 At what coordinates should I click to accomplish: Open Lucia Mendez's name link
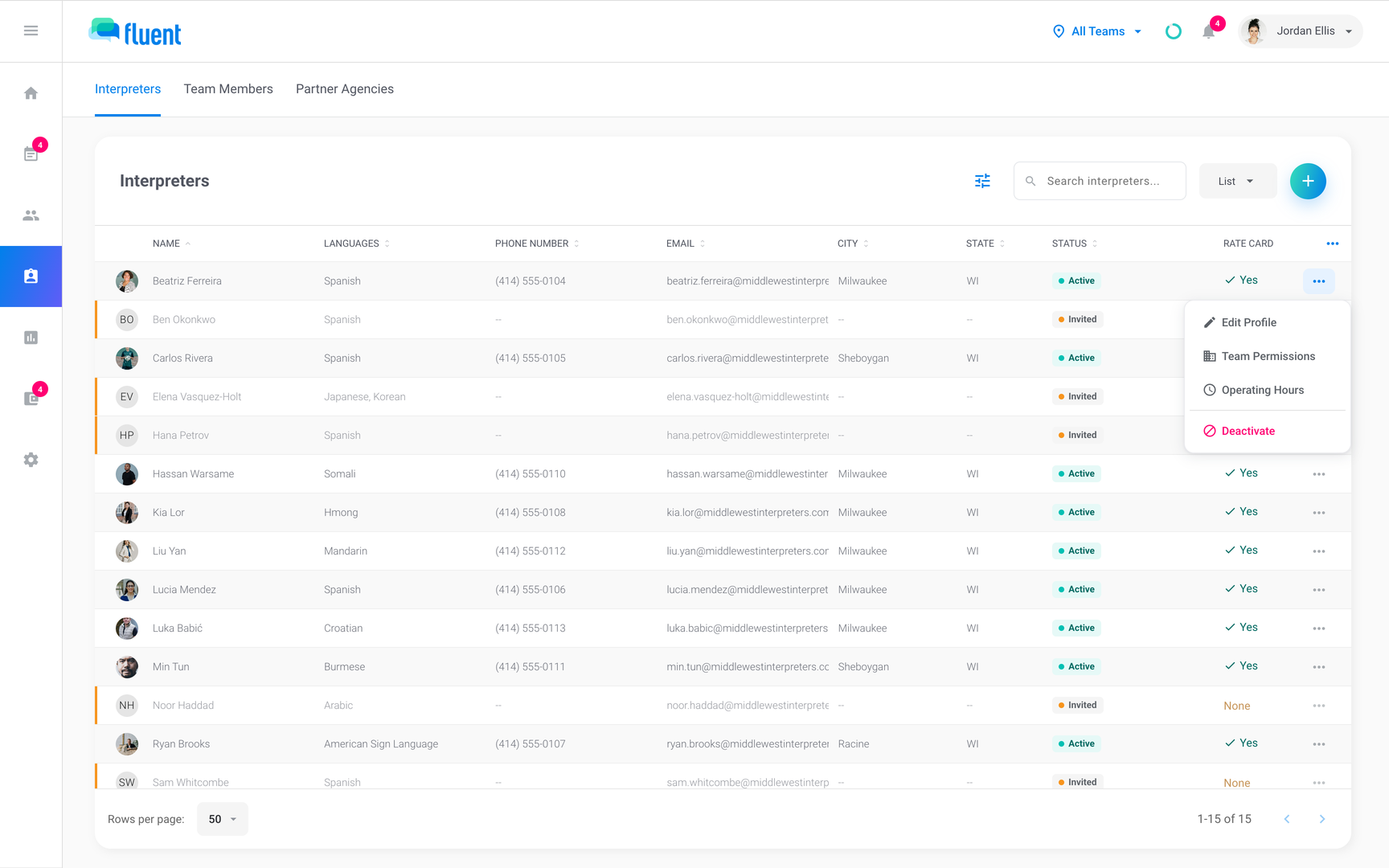click(x=184, y=590)
